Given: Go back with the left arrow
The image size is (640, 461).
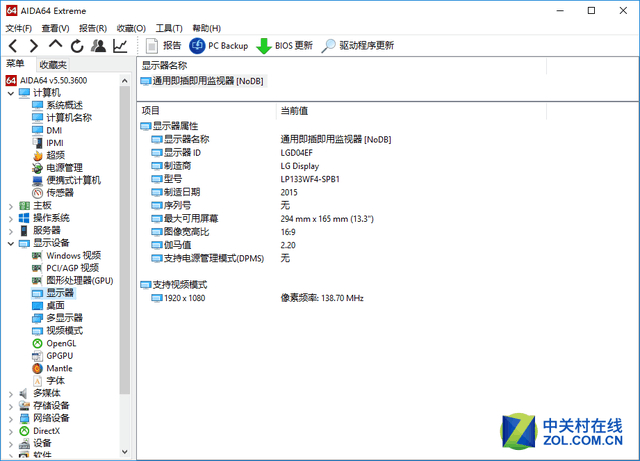Looking at the screenshot, I should tap(13, 46).
